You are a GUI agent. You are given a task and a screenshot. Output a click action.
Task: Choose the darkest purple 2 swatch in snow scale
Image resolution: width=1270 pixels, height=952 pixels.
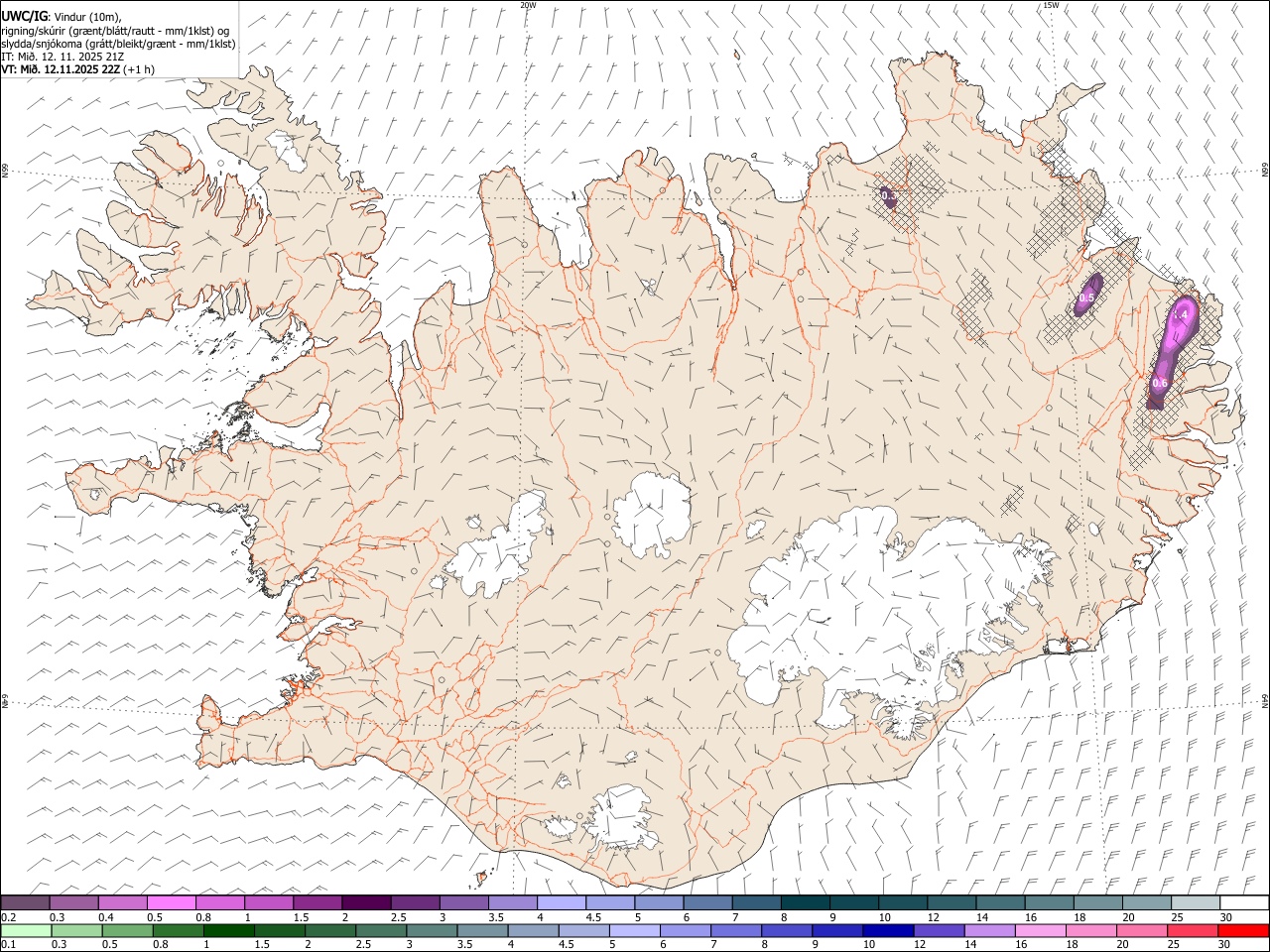366,902
